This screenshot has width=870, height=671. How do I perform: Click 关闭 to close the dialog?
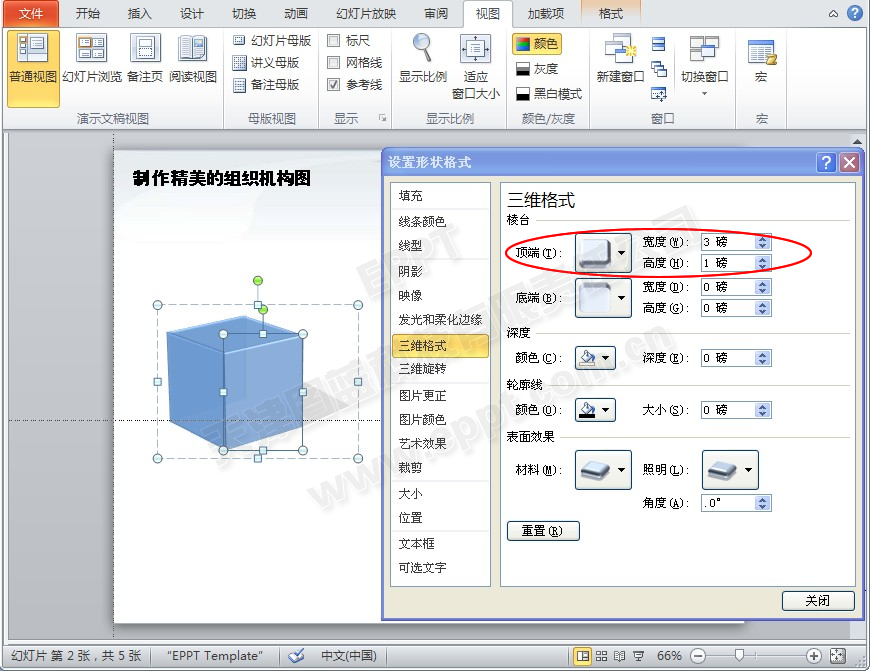818,600
